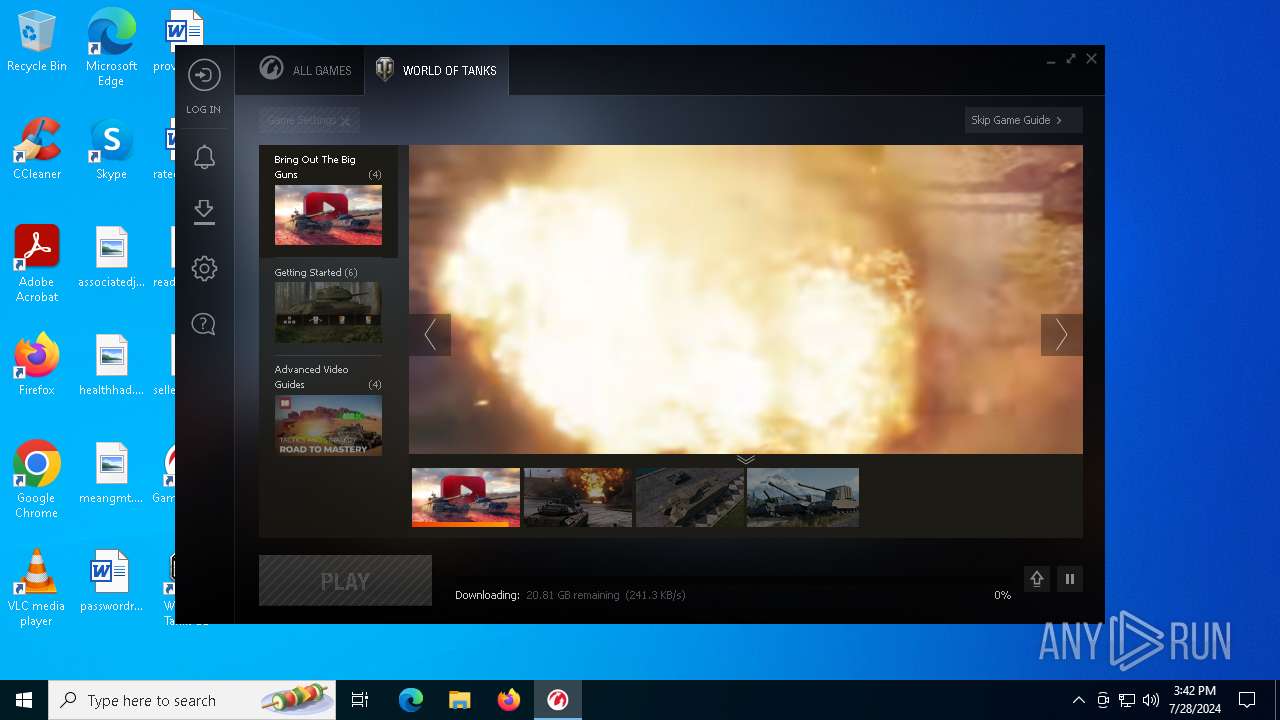The image size is (1280, 720).
Task: Open Microsoft Edge desktop shortcut
Action: coord(111,48)
